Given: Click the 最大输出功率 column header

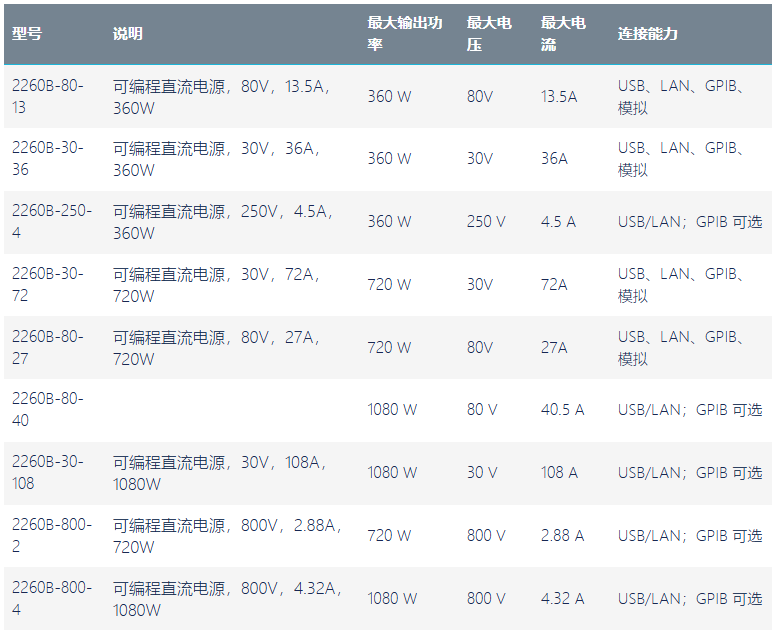Looking at the screenshot, I should 405,33.
